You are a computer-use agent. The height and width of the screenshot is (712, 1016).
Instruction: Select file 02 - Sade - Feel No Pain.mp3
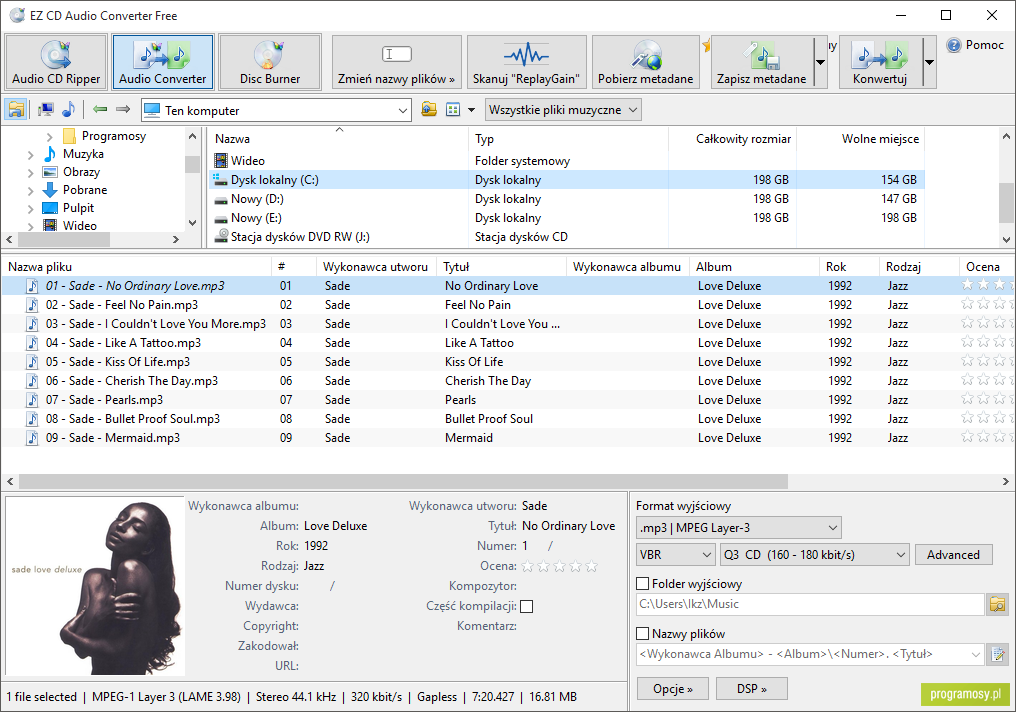point(122,304)
